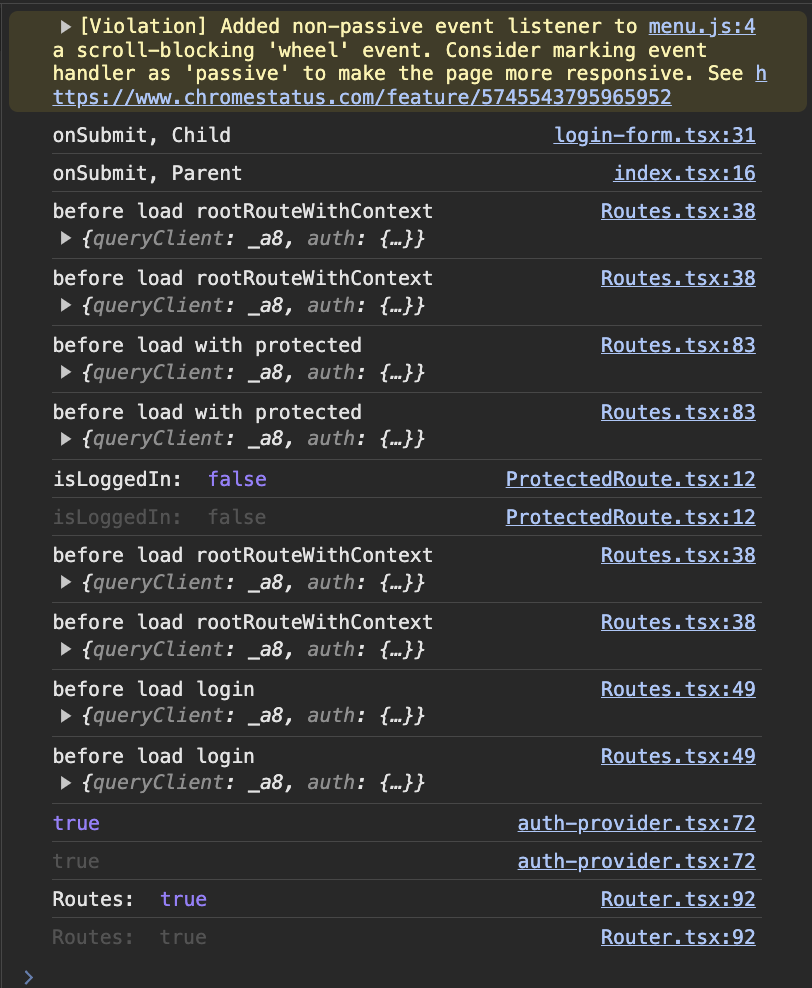Open Router.tsx:92 link on dimmed Routes row
Screen dimensions: 812x988
677,937
